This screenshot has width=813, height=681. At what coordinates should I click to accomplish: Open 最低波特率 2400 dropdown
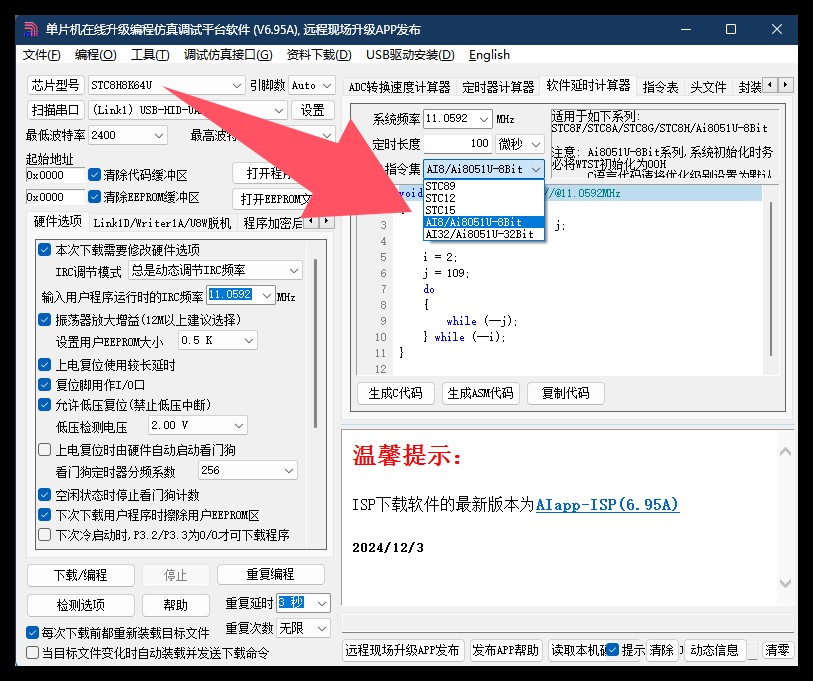coord(128,135)
